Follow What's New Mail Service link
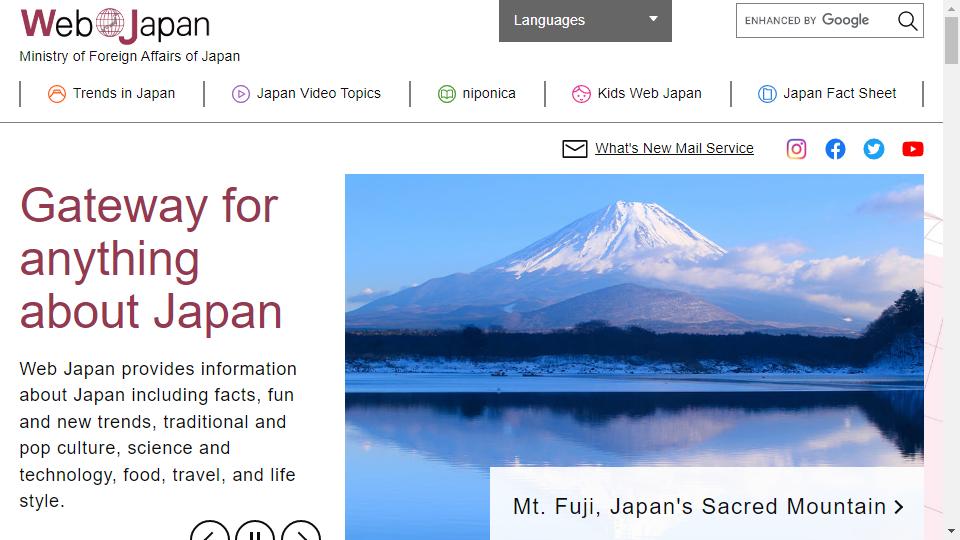 click(674, 148)
